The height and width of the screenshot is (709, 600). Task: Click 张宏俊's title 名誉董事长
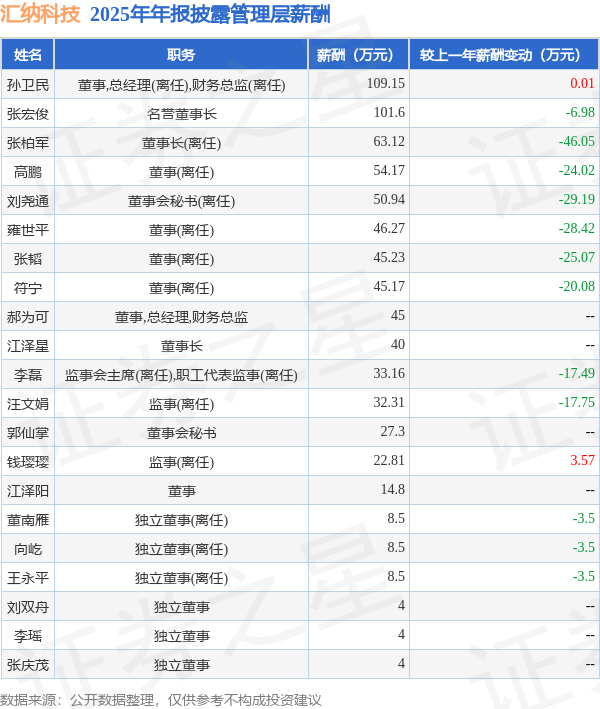[x=181, y=114]
